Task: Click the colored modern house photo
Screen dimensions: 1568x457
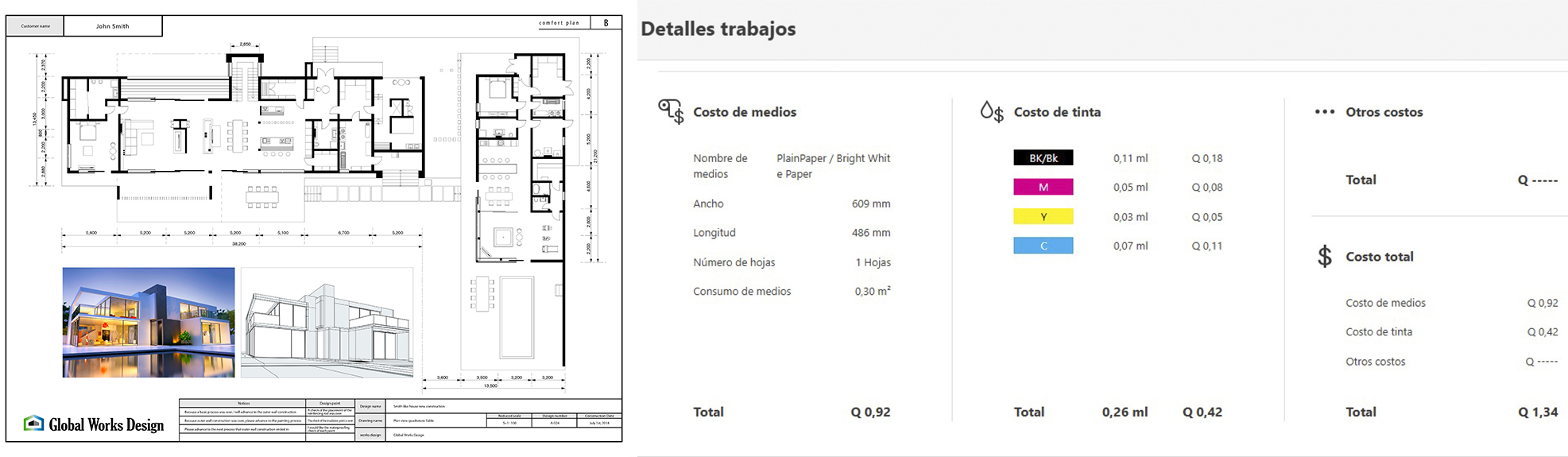Action: 149,322
